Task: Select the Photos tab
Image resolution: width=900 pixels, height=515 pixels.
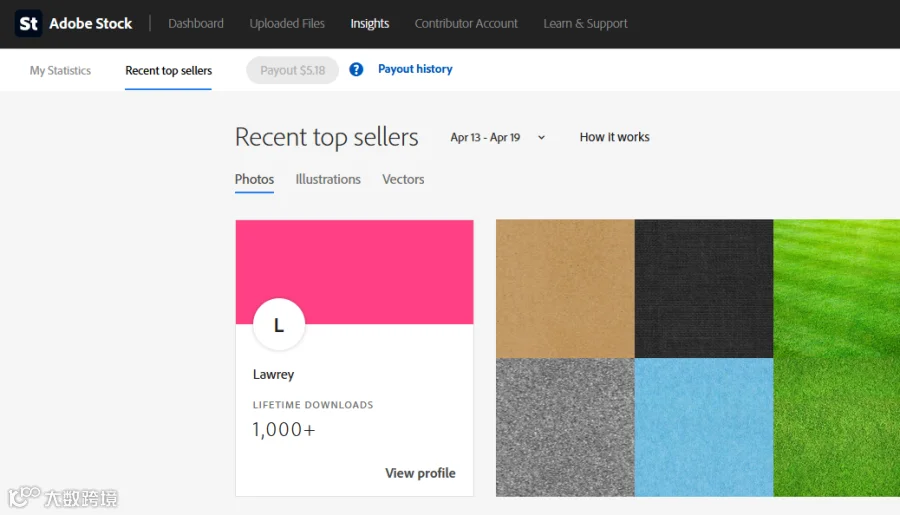Action: pos(254,179)
